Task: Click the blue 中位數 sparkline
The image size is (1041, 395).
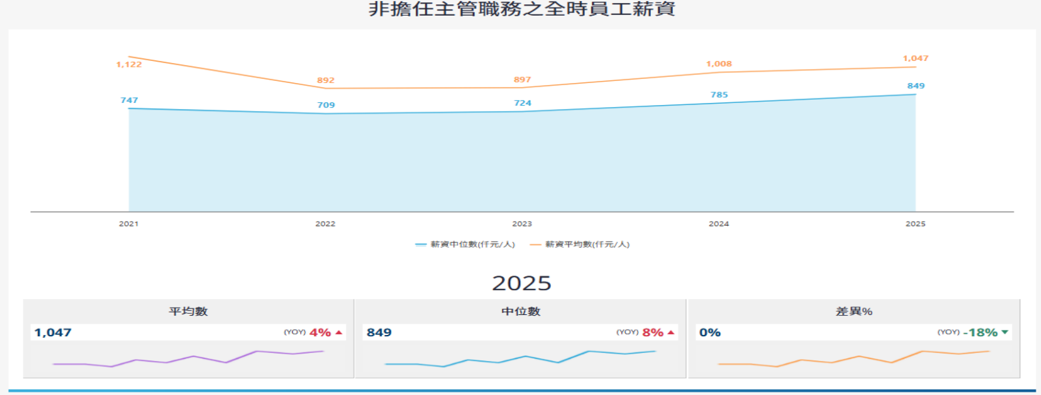Action: 520,358
